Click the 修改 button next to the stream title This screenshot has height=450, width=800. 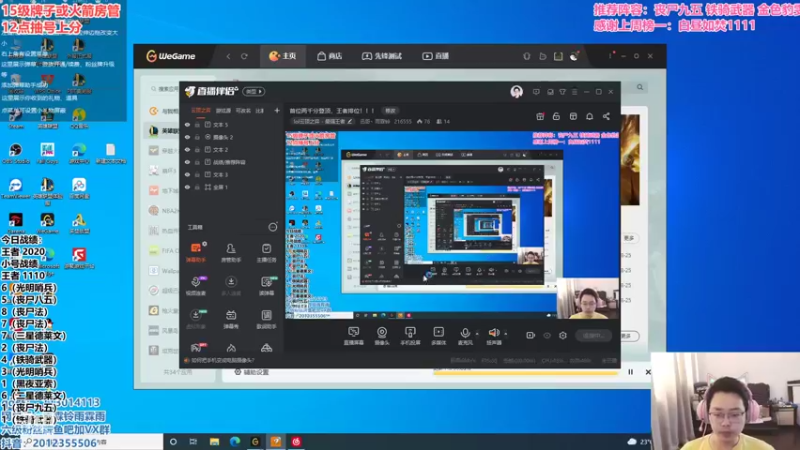click(390, 111)
